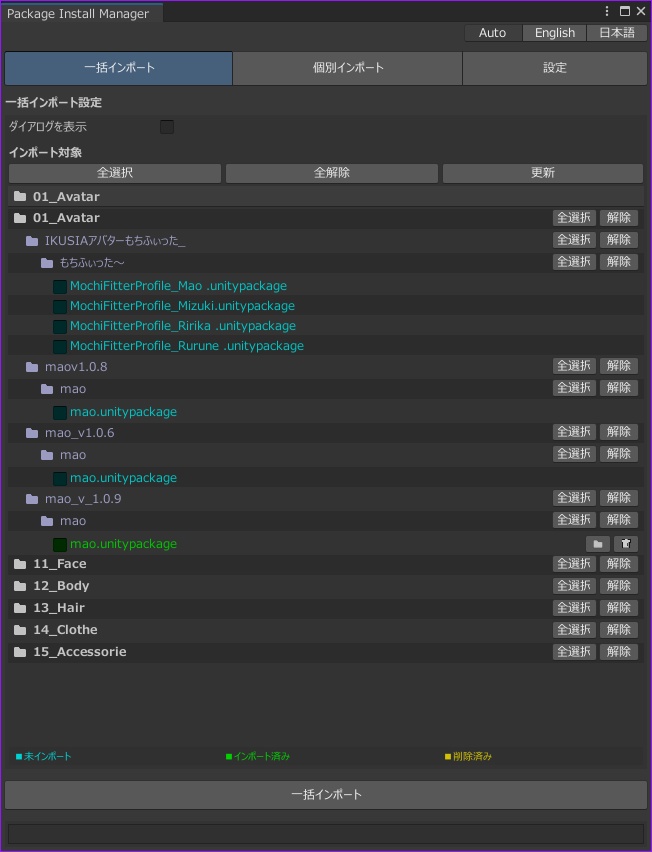Click the folder icon beside 15_Accessorie
652x852 pixels.
tap(19, 651)
